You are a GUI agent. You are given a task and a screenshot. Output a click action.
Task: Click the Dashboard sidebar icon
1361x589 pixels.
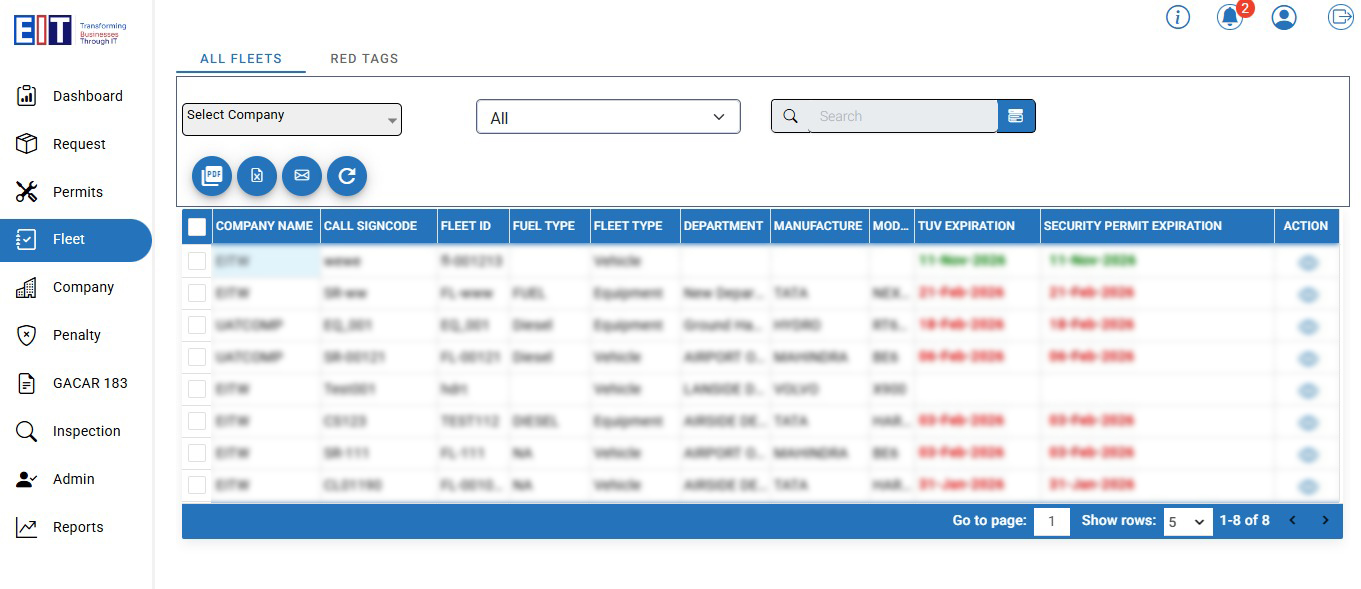click(x=27, y=96)
